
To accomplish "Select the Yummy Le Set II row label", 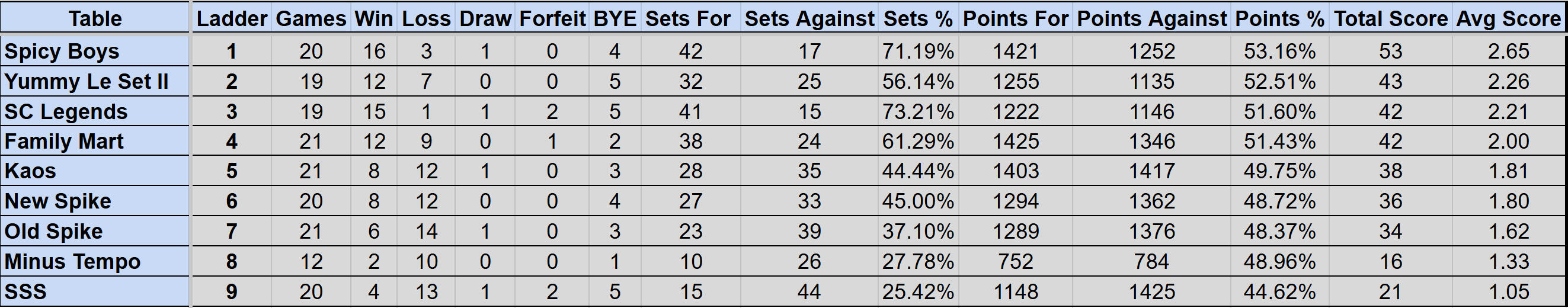I will point(94,82).
